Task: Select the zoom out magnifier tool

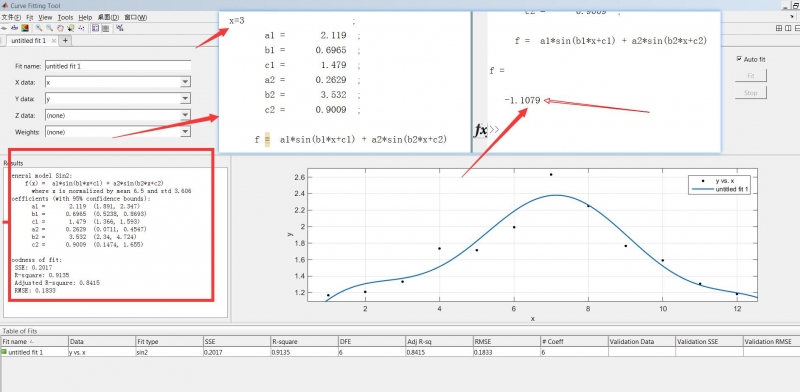Action: click(x=49, y=28)
